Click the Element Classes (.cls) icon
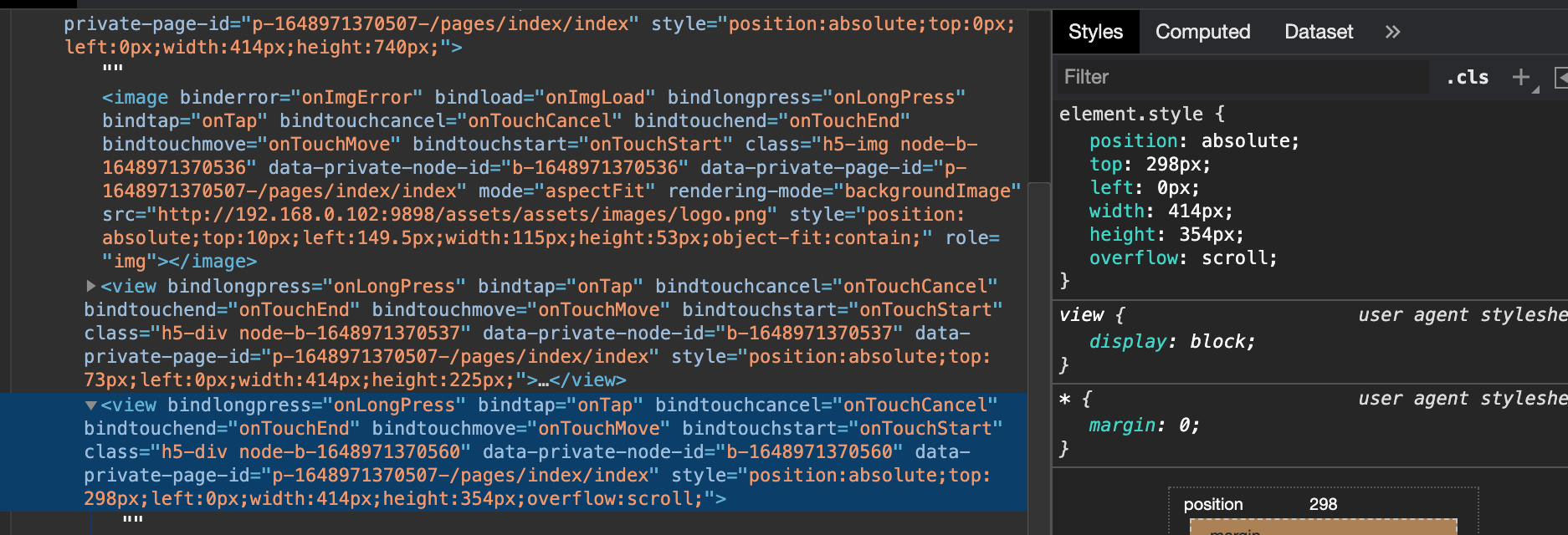Image resolution: width=1568 pixels, height=535 pixels. [x=1467, y=77]
